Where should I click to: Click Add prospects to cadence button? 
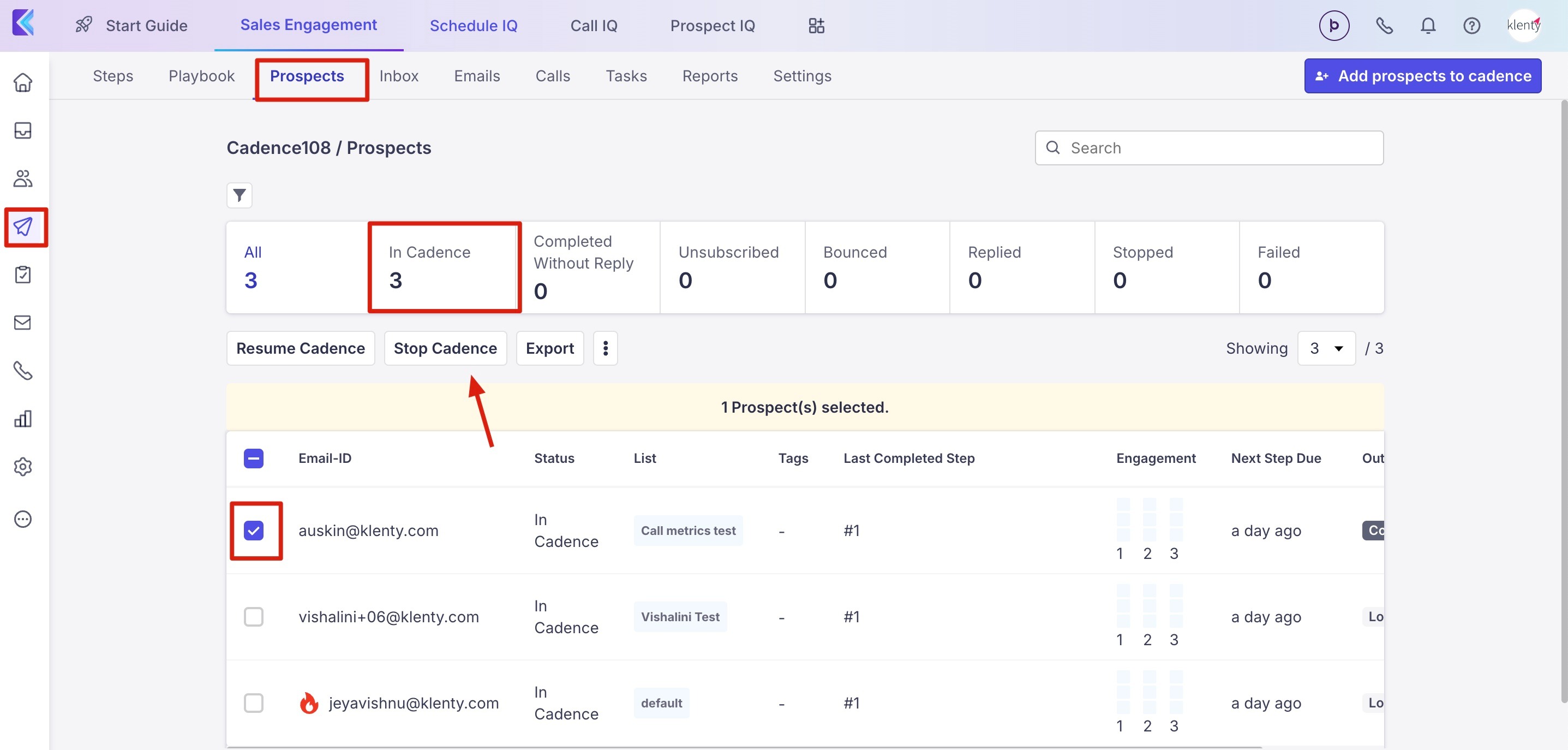1422,76
